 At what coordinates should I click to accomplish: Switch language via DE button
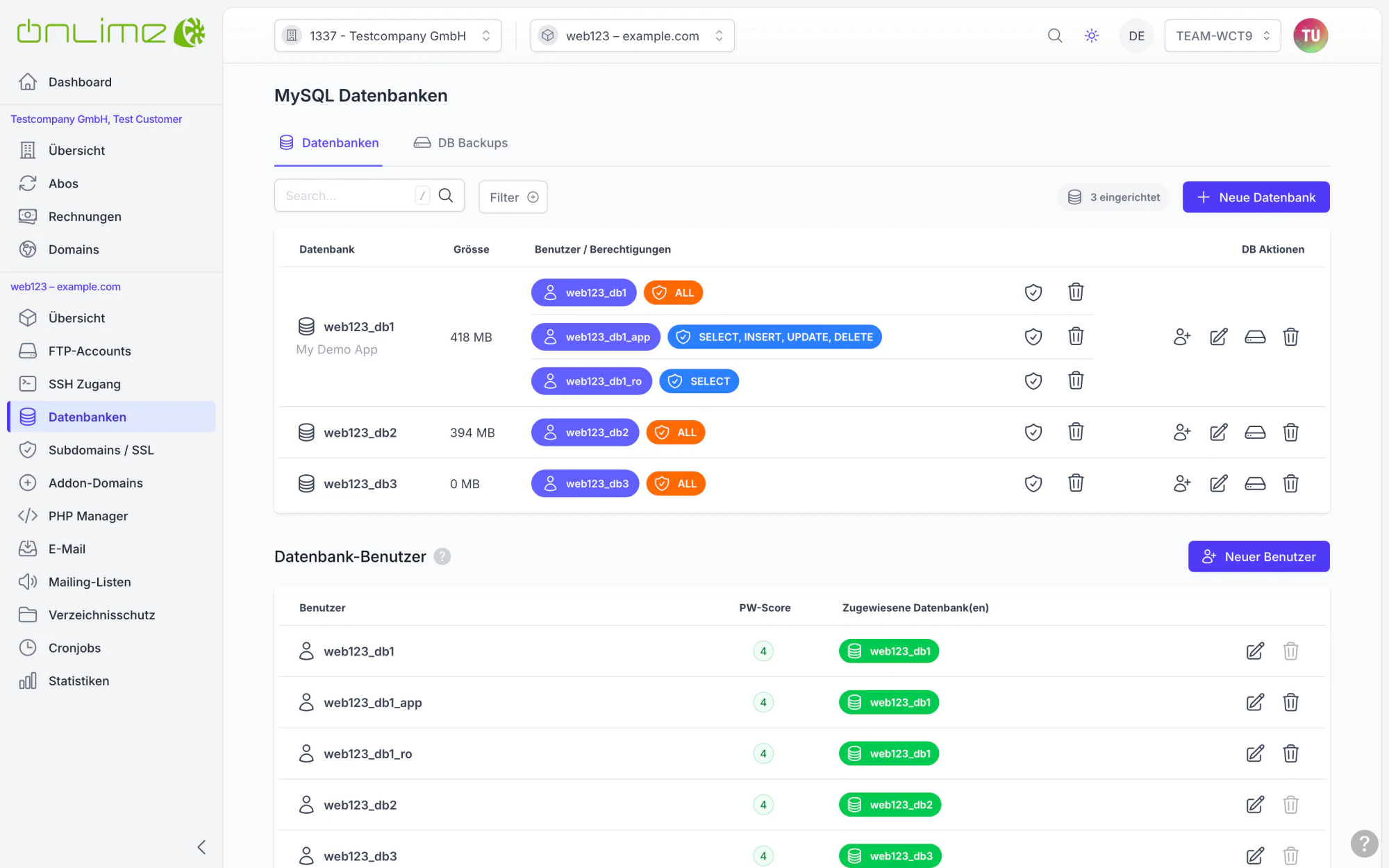point(1136,35)
